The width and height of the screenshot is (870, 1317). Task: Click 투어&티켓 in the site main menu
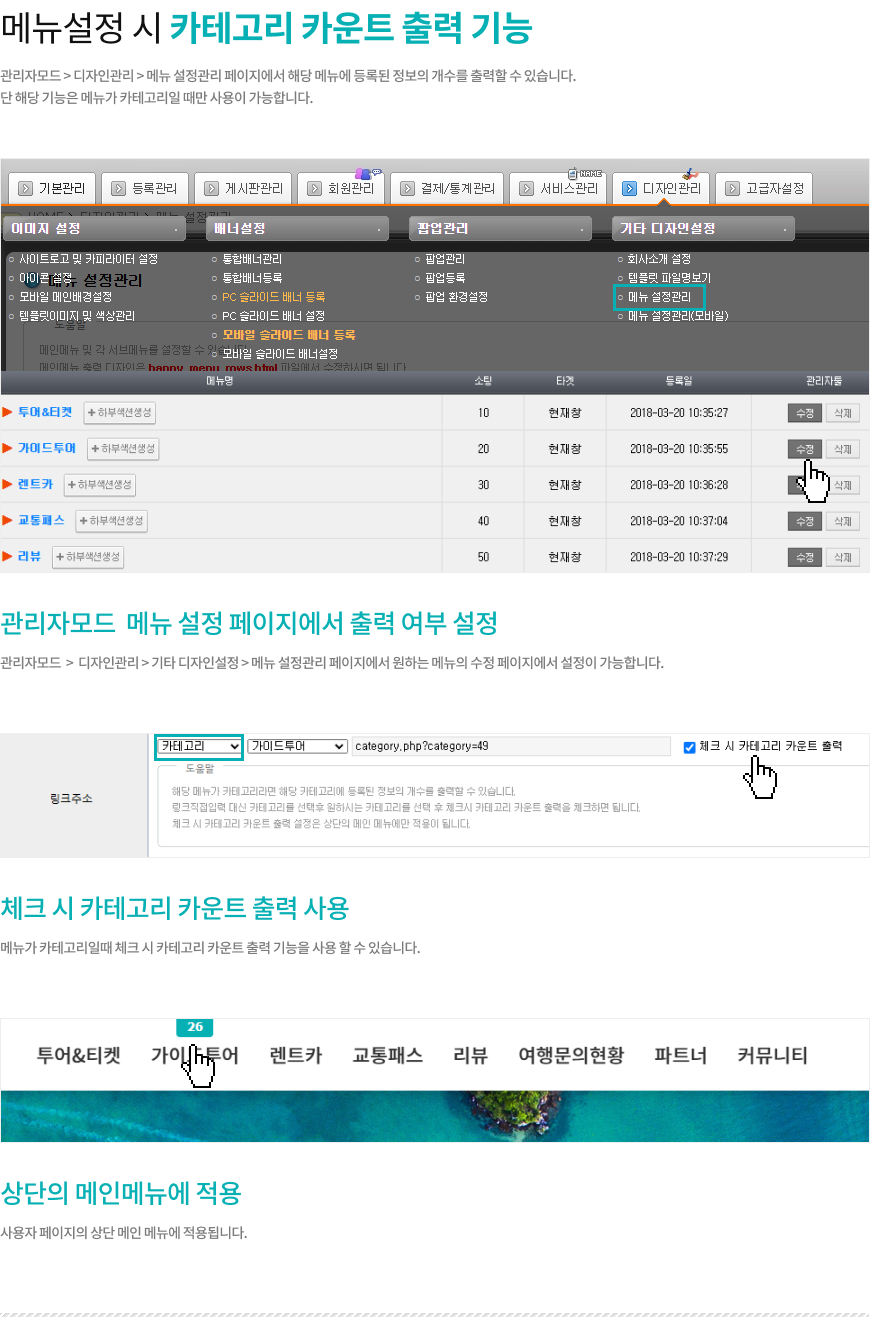(79, 1055)
